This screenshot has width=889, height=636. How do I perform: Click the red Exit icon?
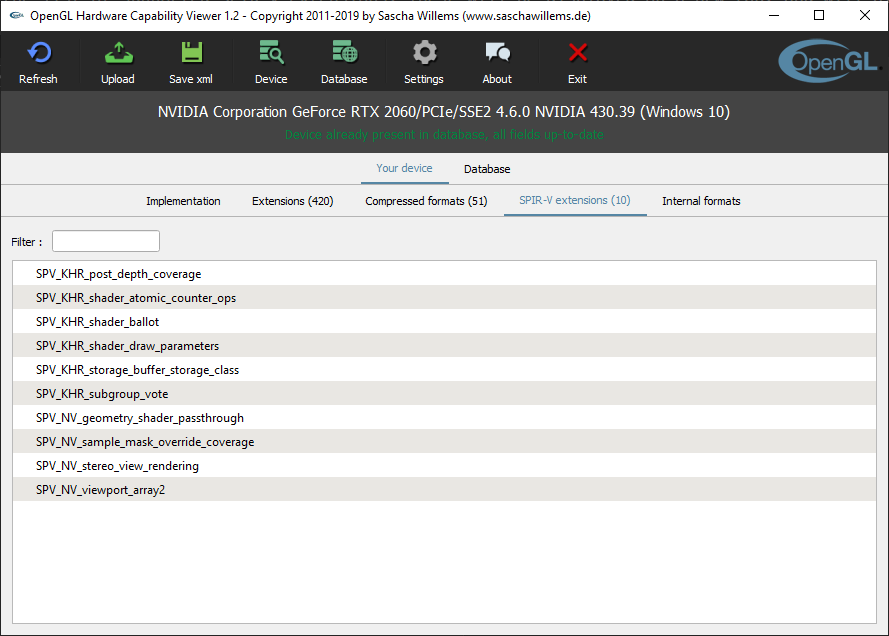(x=578, y=53)
